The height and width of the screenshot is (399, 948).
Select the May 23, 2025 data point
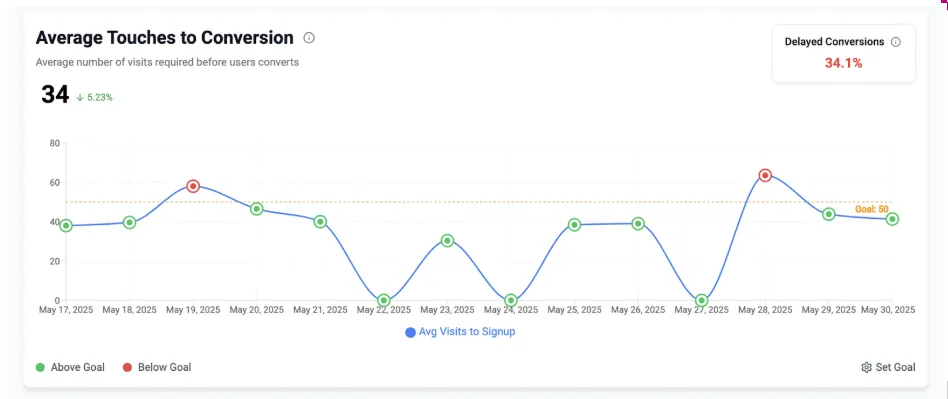[447, 241]
